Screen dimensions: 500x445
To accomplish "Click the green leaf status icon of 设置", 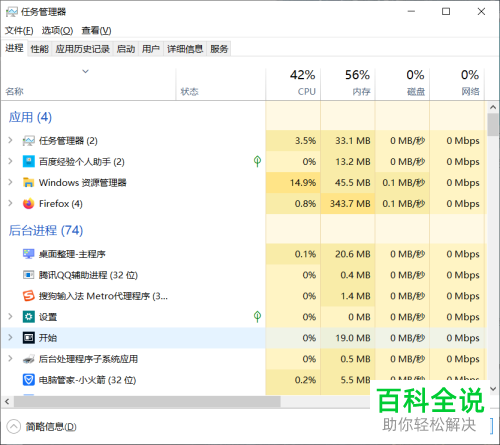I will point(257,316).
